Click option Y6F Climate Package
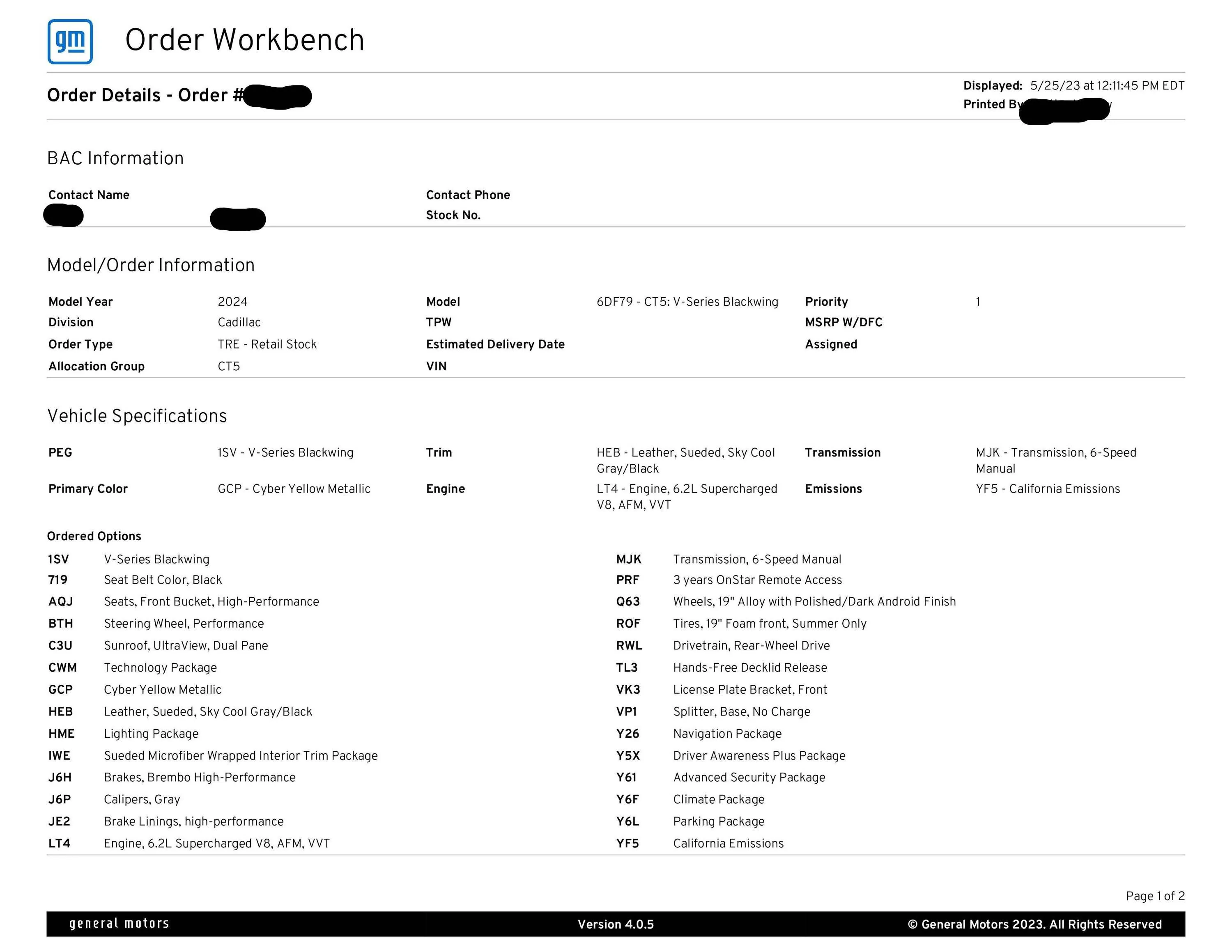Screen dimensions: 1232x952 coord(690,800)
